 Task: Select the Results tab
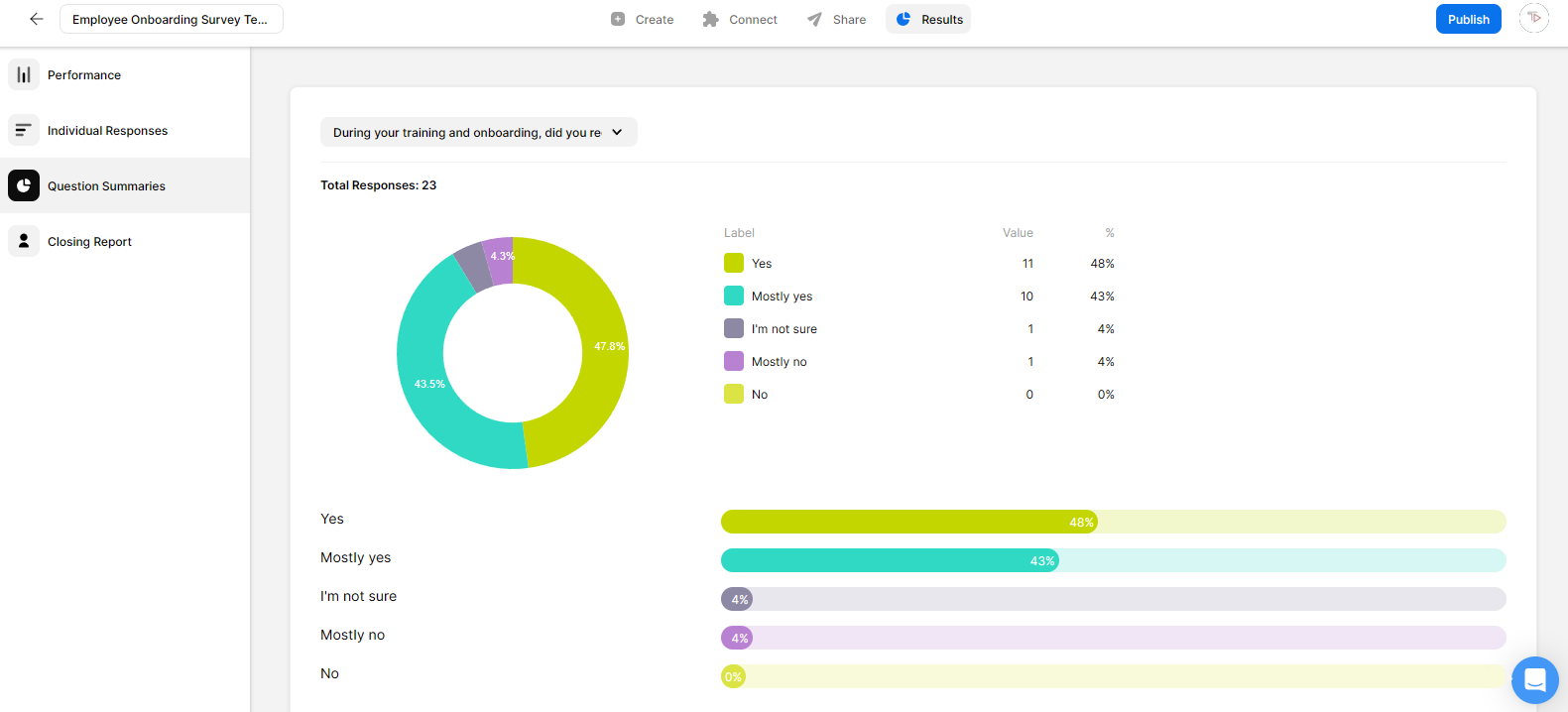point(928,20)
